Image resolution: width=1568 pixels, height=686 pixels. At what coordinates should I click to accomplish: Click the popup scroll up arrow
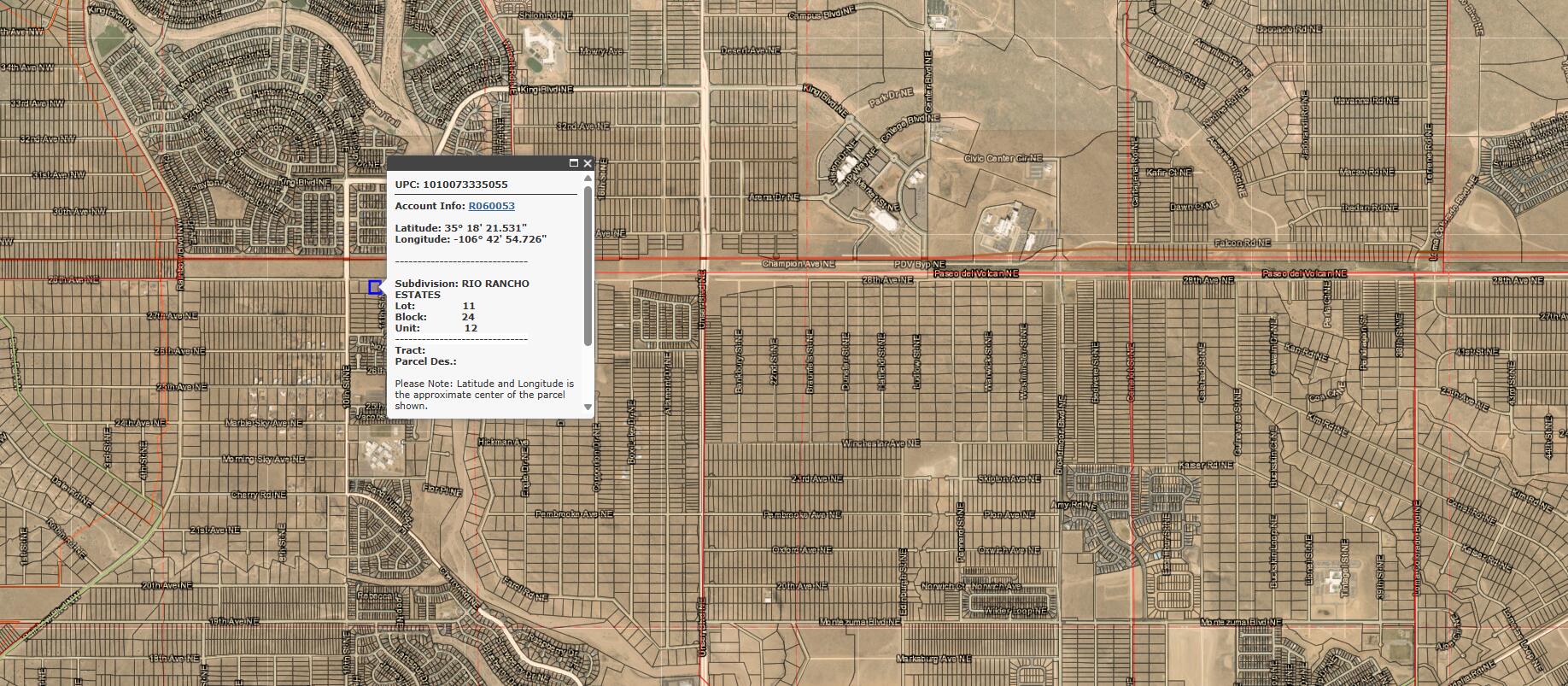(588, 179)
